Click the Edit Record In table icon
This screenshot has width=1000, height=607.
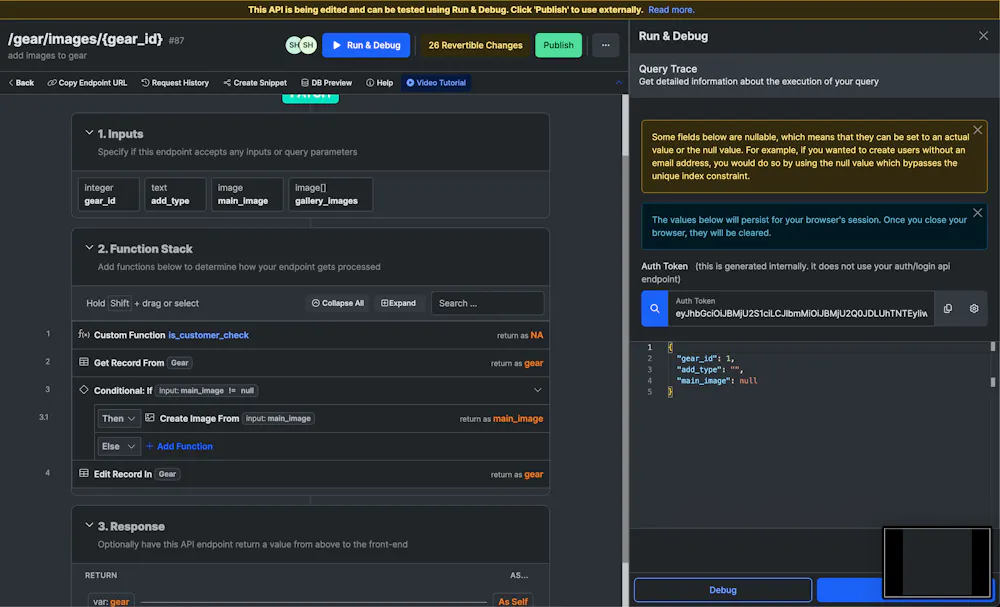(84, 473)
